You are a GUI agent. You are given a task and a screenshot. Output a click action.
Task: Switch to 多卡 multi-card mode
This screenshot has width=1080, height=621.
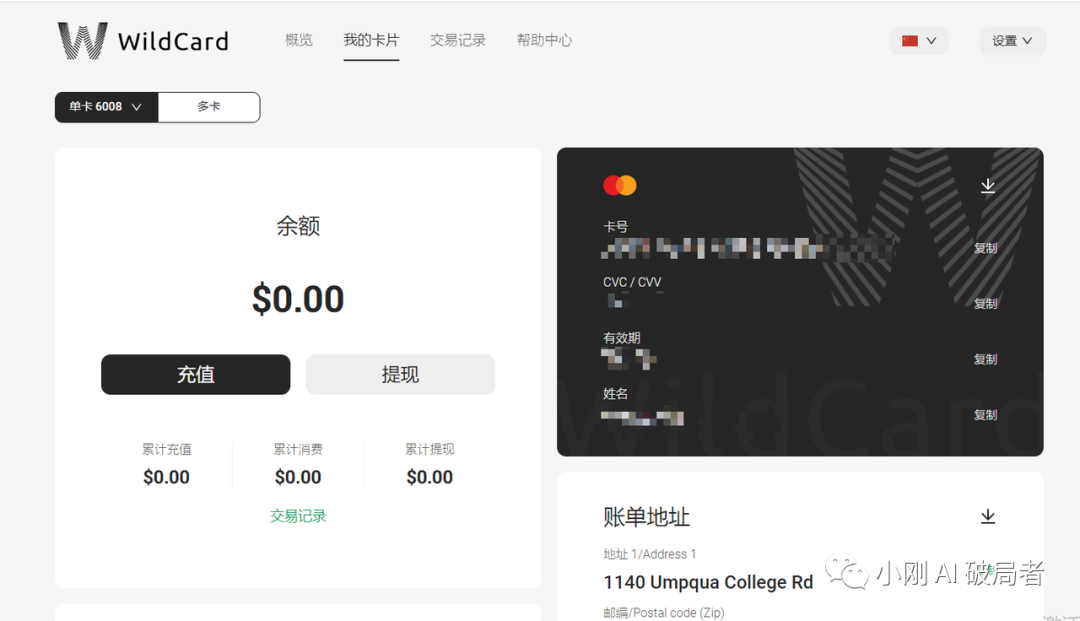(209, 107)
